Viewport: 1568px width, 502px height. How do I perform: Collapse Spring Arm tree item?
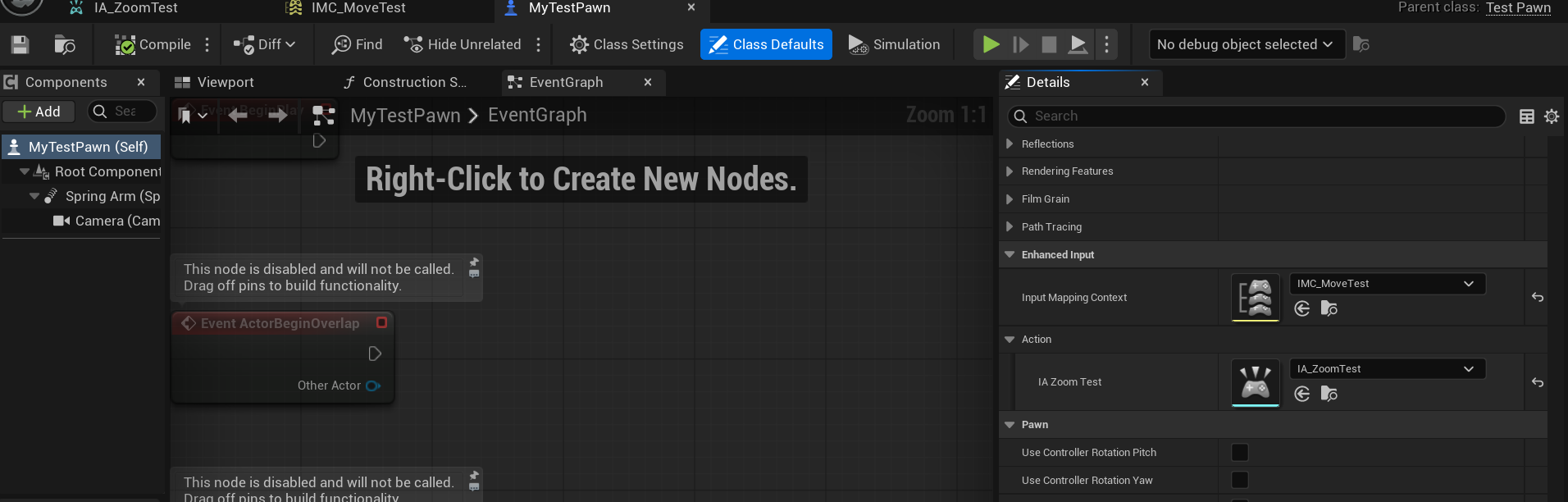34,196
